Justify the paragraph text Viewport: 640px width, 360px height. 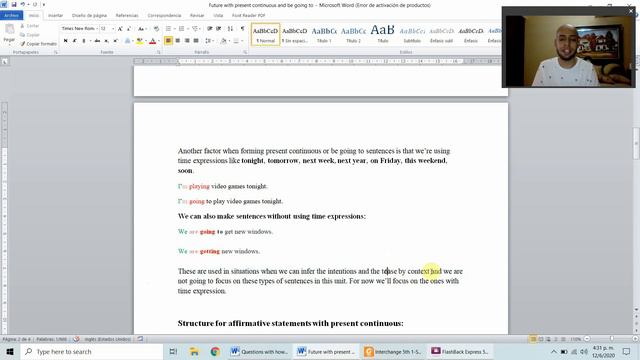196,41
